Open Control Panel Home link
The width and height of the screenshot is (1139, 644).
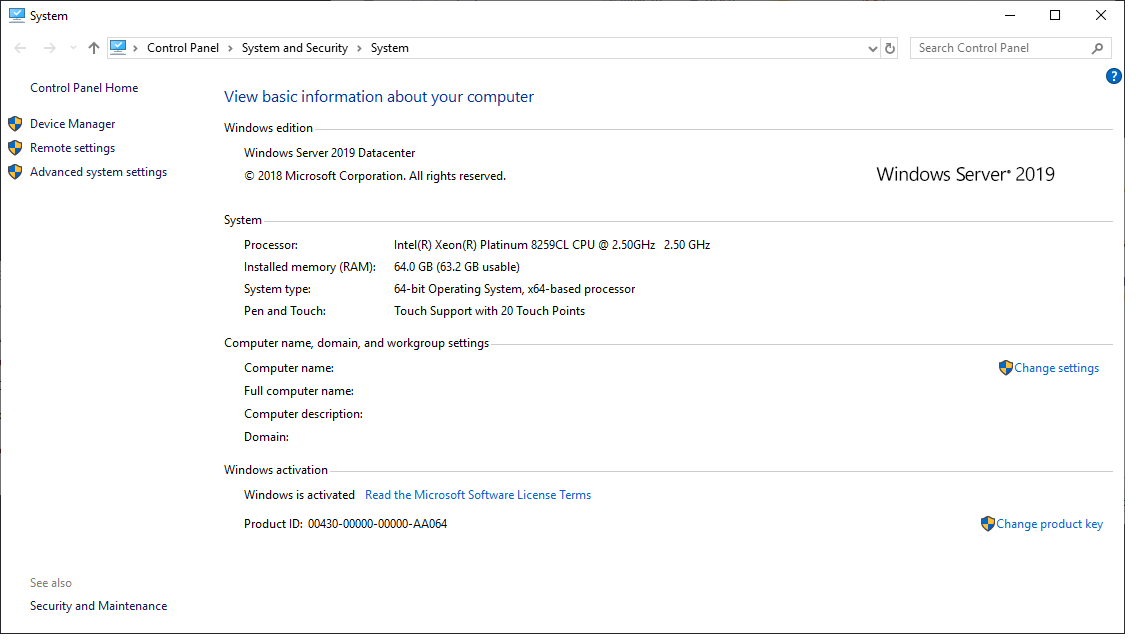click(x=84, y=88)
